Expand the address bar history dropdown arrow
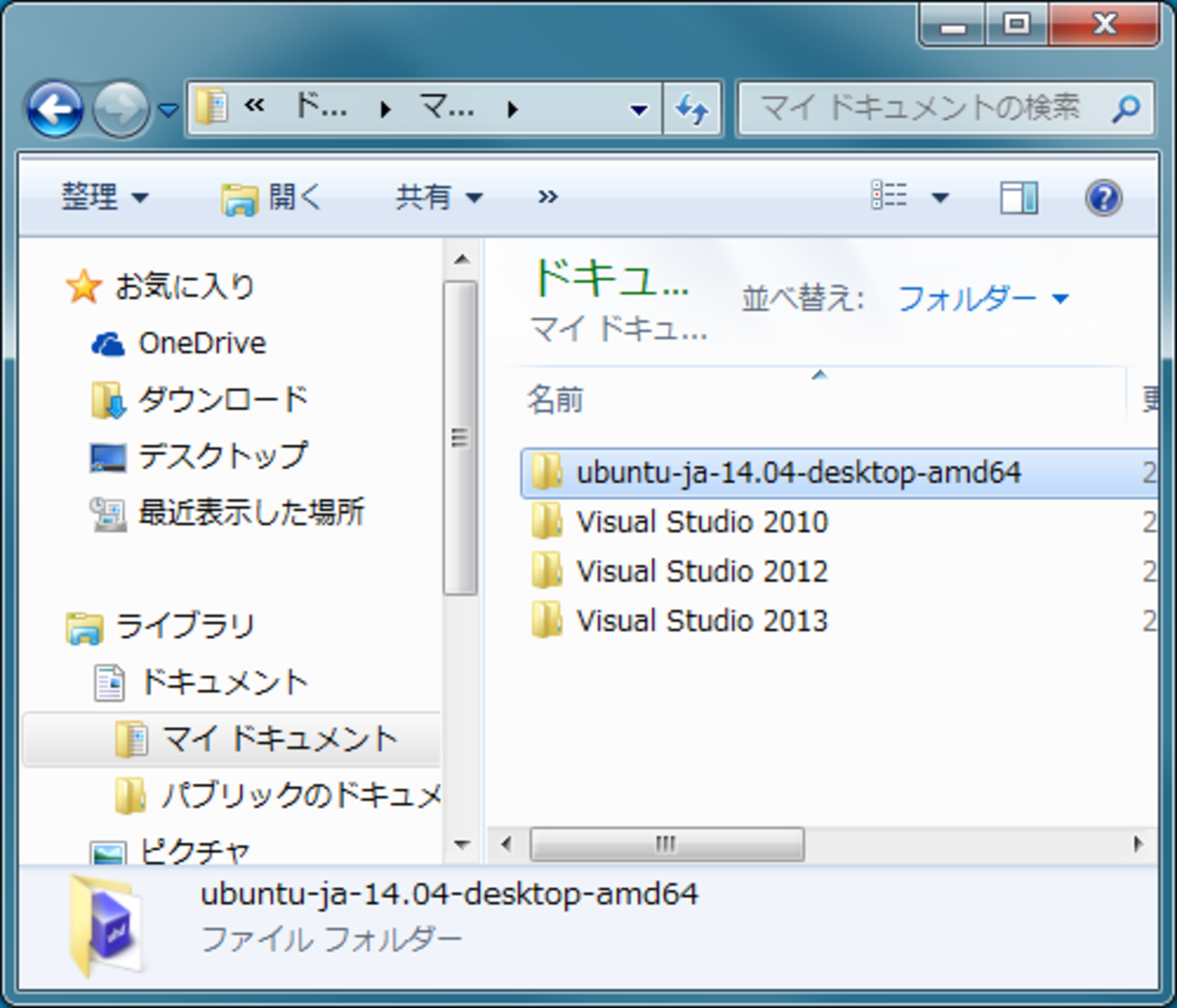The width and height of the screenshot is (1177, 1008). (638, 110)
